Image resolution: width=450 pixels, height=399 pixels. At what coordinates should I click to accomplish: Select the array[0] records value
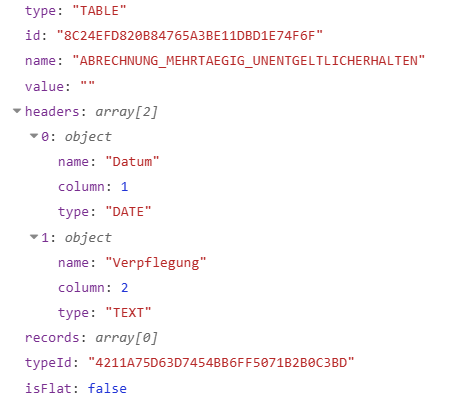click(126, 338)
